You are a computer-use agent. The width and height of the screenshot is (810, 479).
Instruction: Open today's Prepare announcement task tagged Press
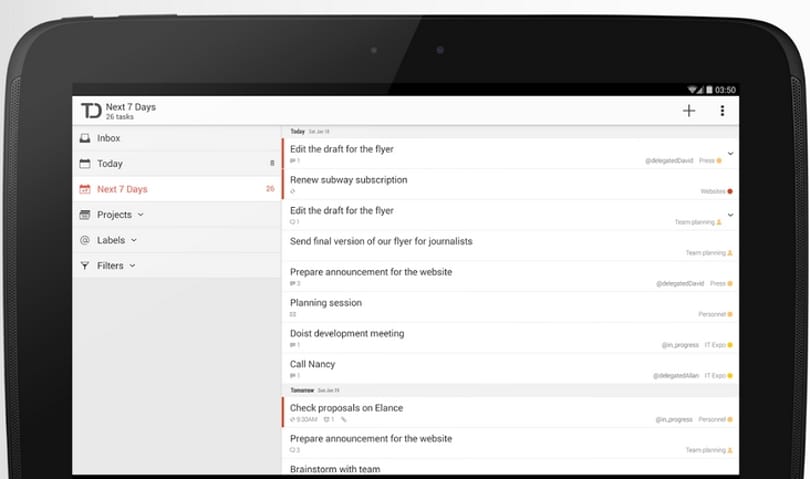(x=510, y=276)
